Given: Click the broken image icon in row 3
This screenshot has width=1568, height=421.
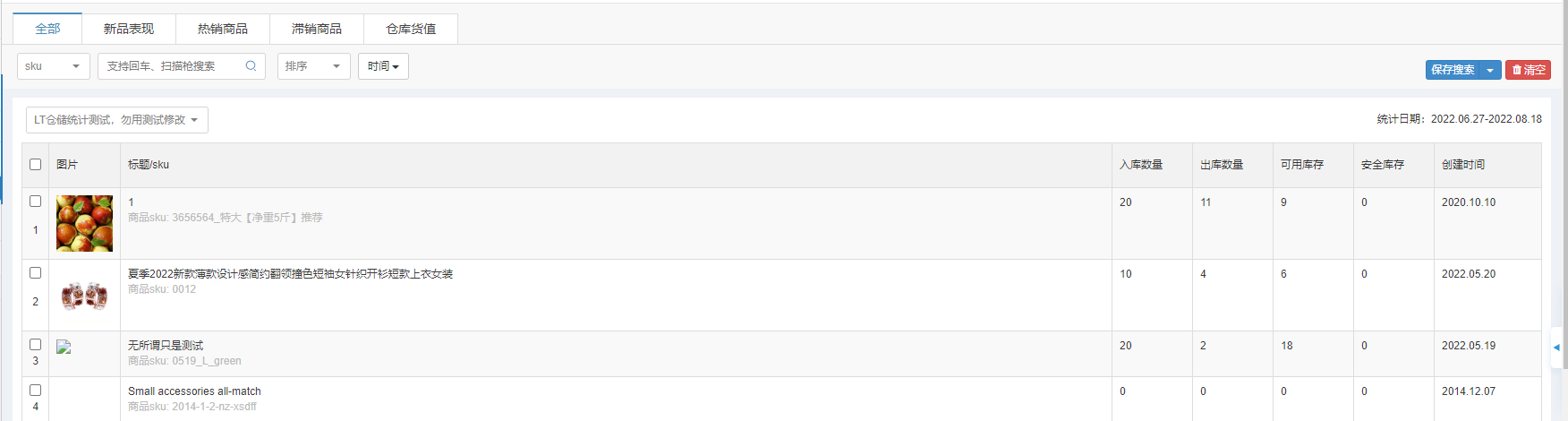Looking at the screenshot, I should point(64,347).
